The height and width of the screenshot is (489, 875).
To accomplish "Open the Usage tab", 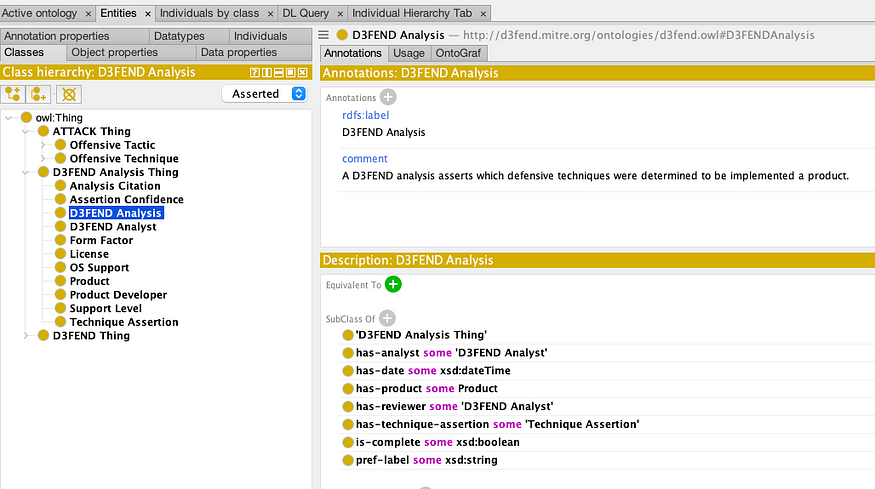I will (409, 53).
